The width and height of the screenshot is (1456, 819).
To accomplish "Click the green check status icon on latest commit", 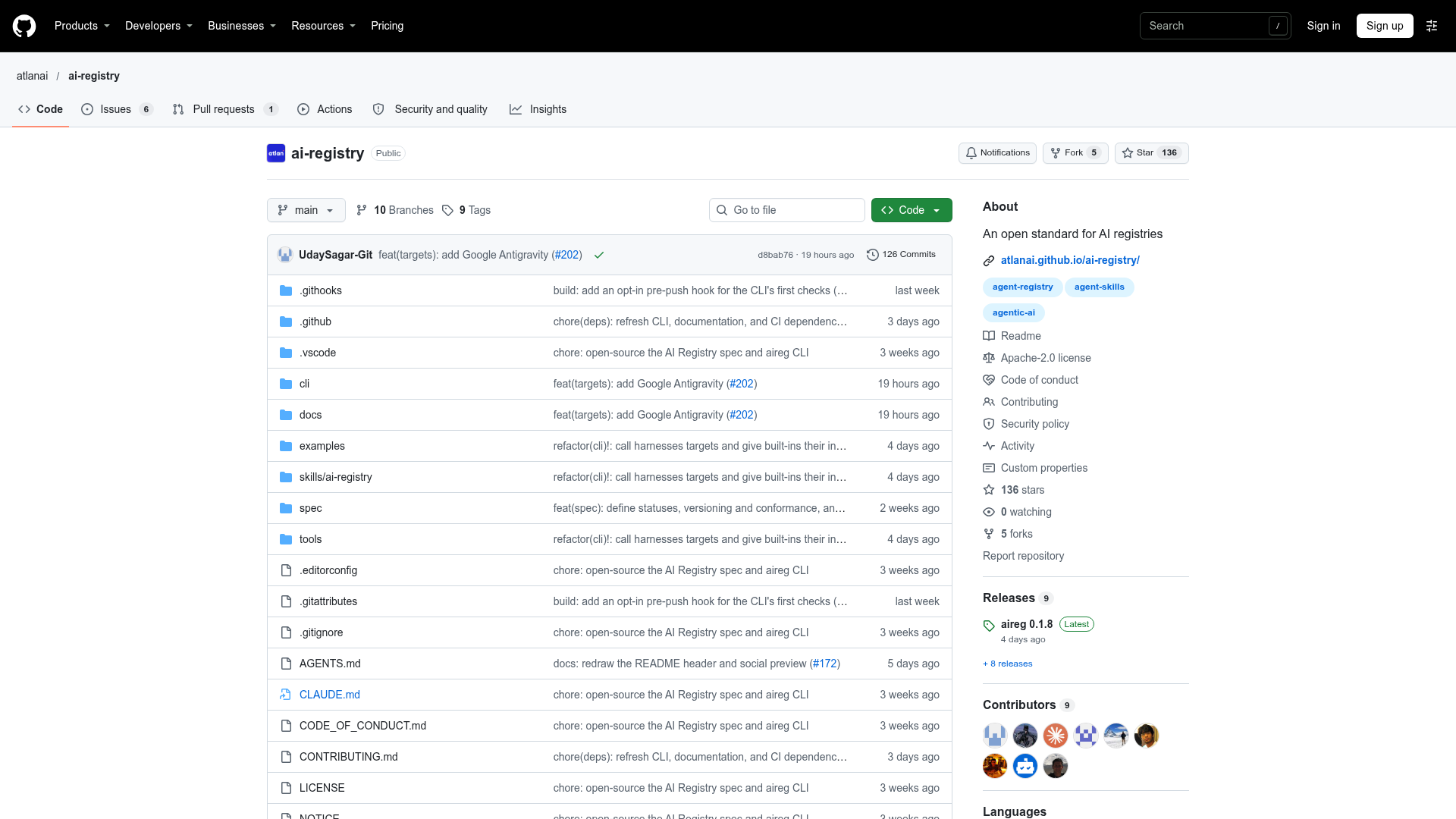I will click(x=599, y=255).
